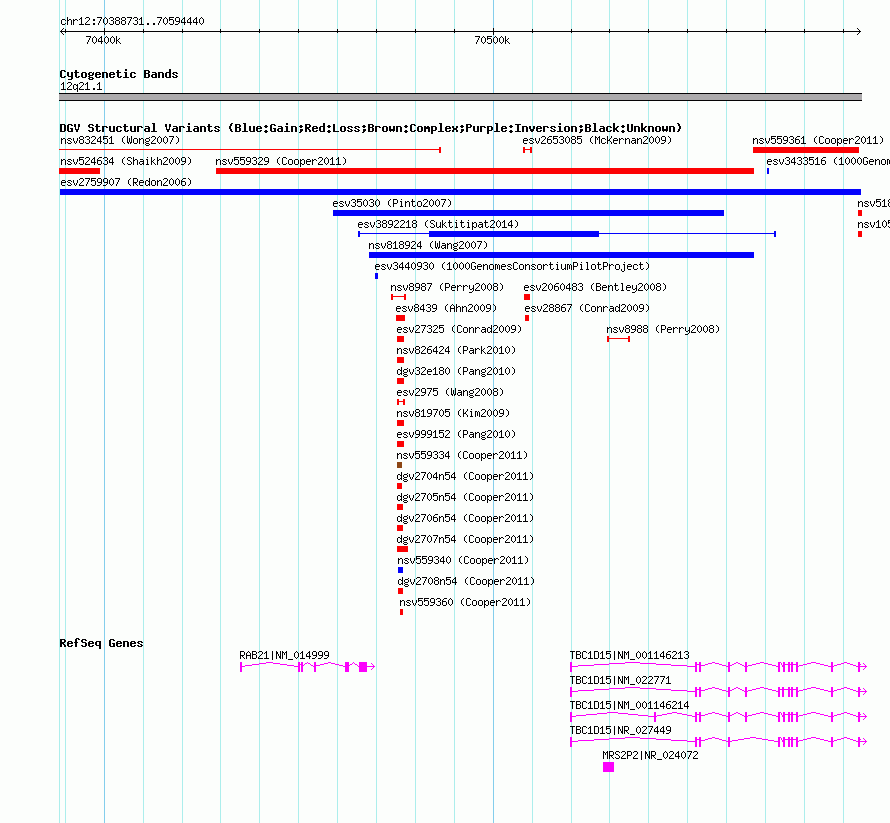Click the dgv2708n54 (Cooper2011) label

coord(467,581)
